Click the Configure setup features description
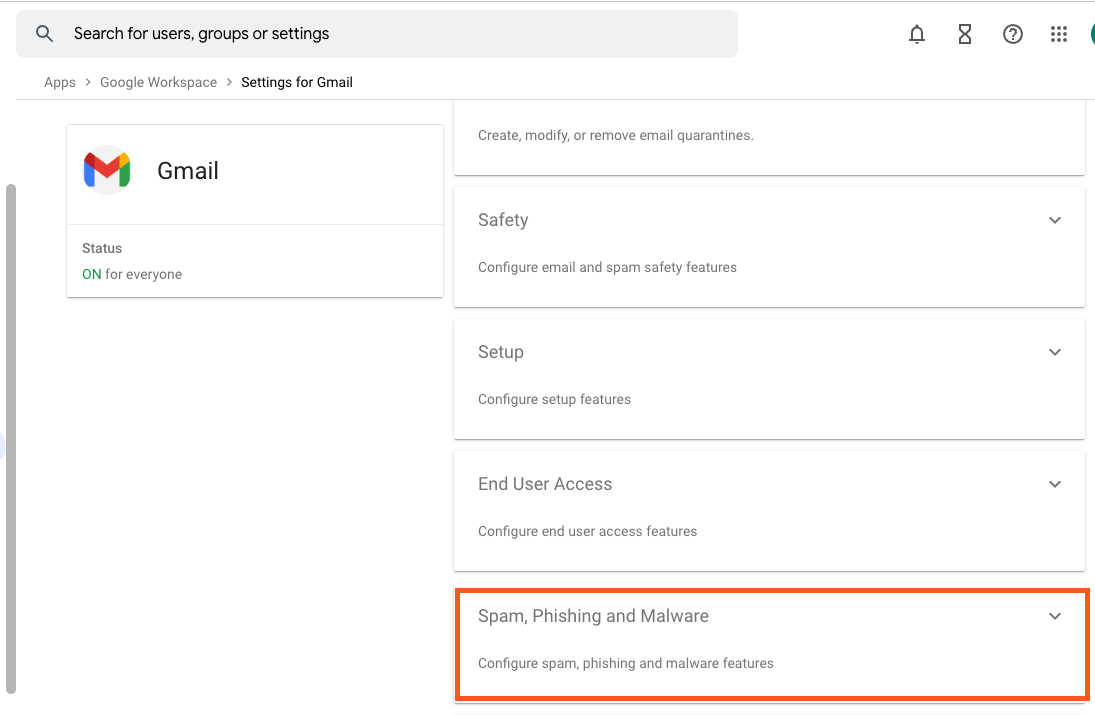 coord(554,399)
